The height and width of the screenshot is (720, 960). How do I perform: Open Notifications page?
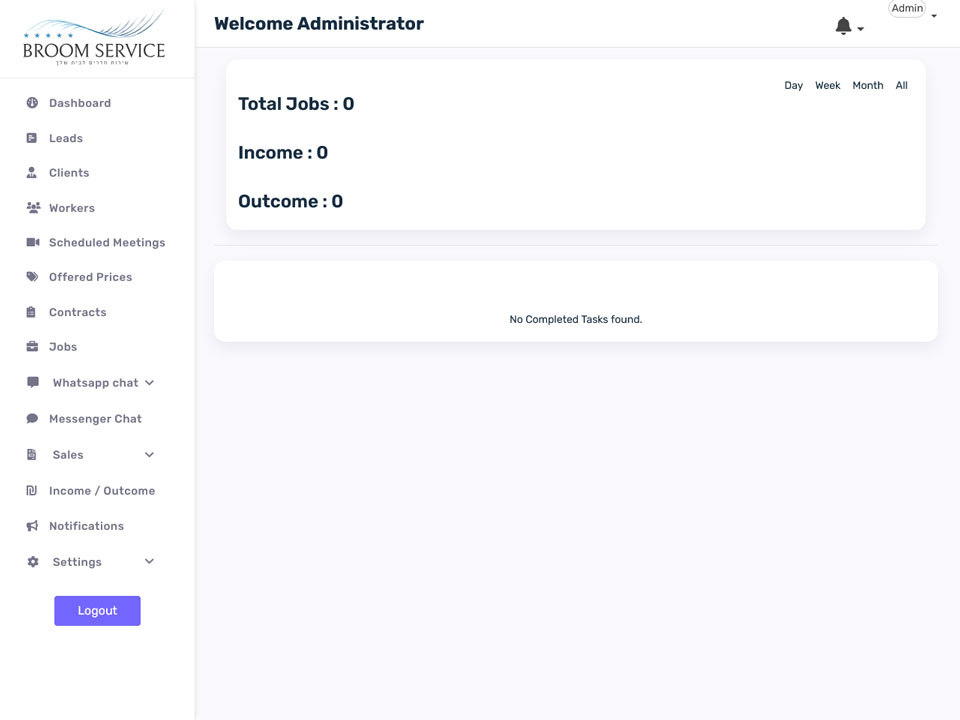click(x=86, y=526)
